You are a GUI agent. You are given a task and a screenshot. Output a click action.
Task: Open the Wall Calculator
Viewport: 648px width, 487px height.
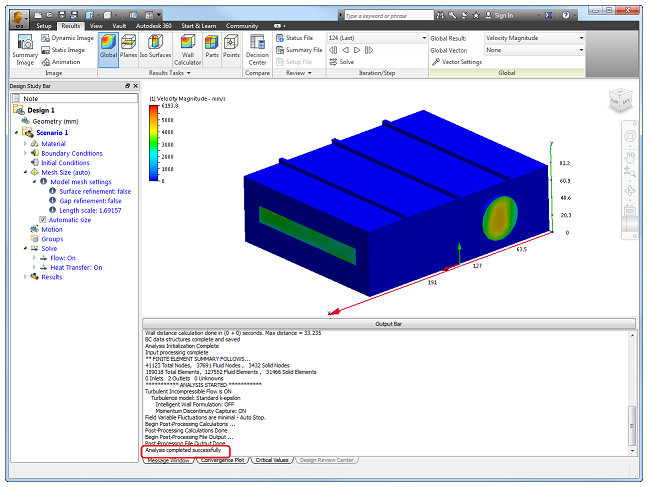187,50
